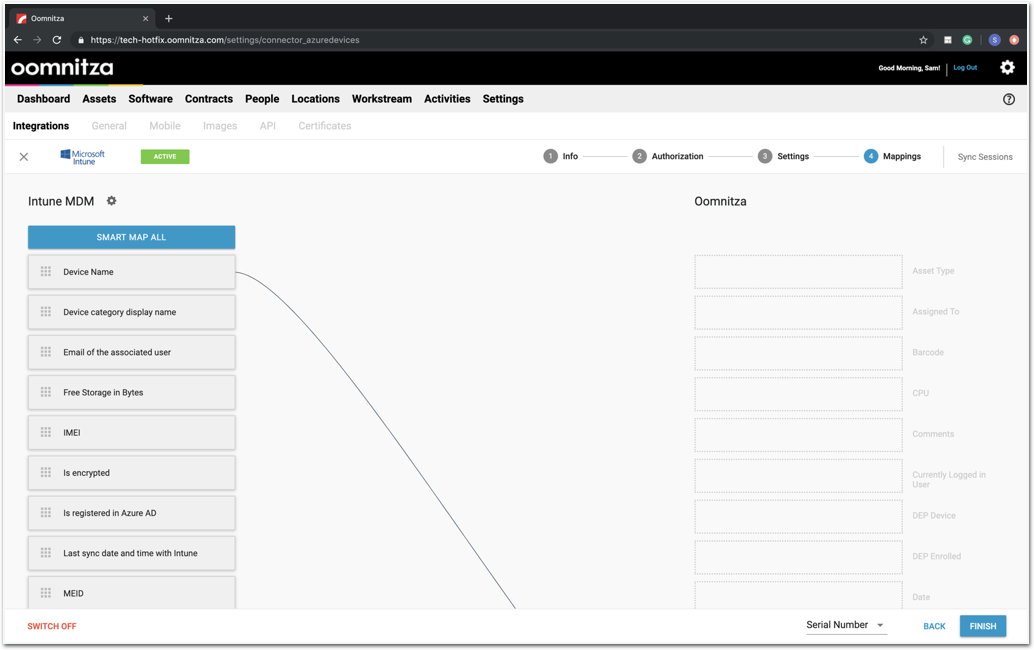1034x650 pixels.
Task: Click the Log Out link
Action: [x=965, y=68]
